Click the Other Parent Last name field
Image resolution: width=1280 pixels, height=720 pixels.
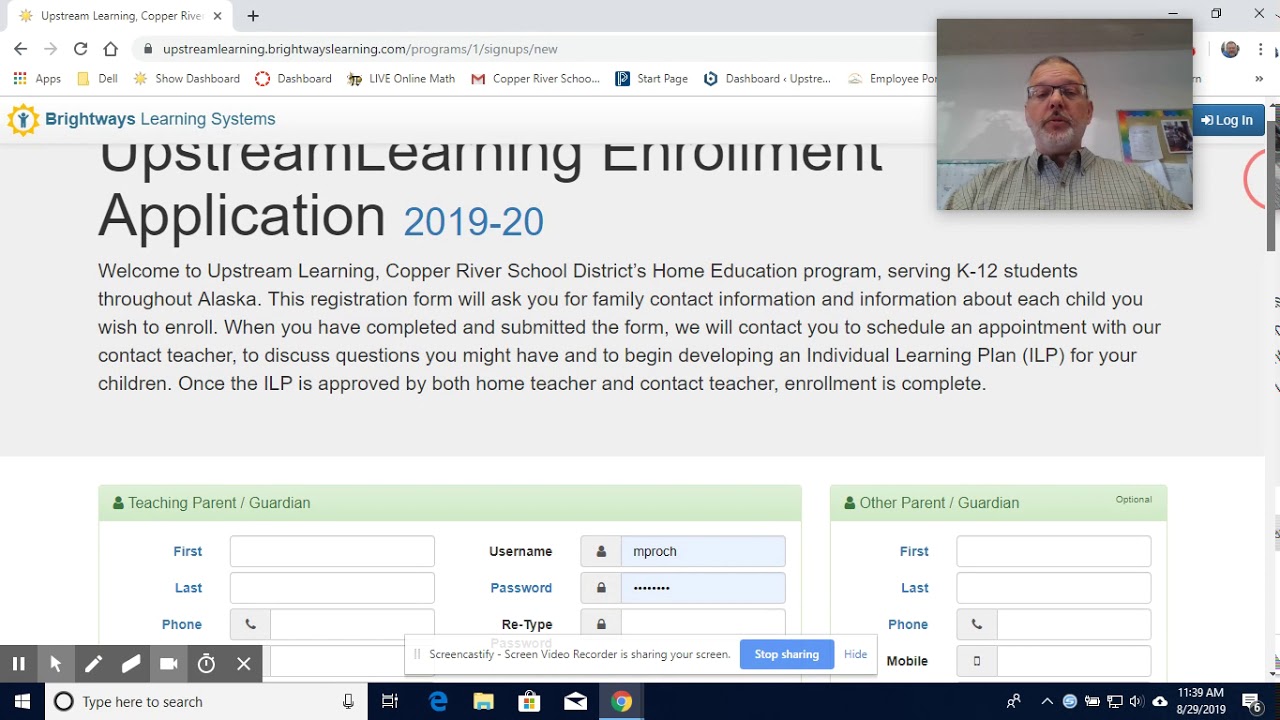[1054, 588]
